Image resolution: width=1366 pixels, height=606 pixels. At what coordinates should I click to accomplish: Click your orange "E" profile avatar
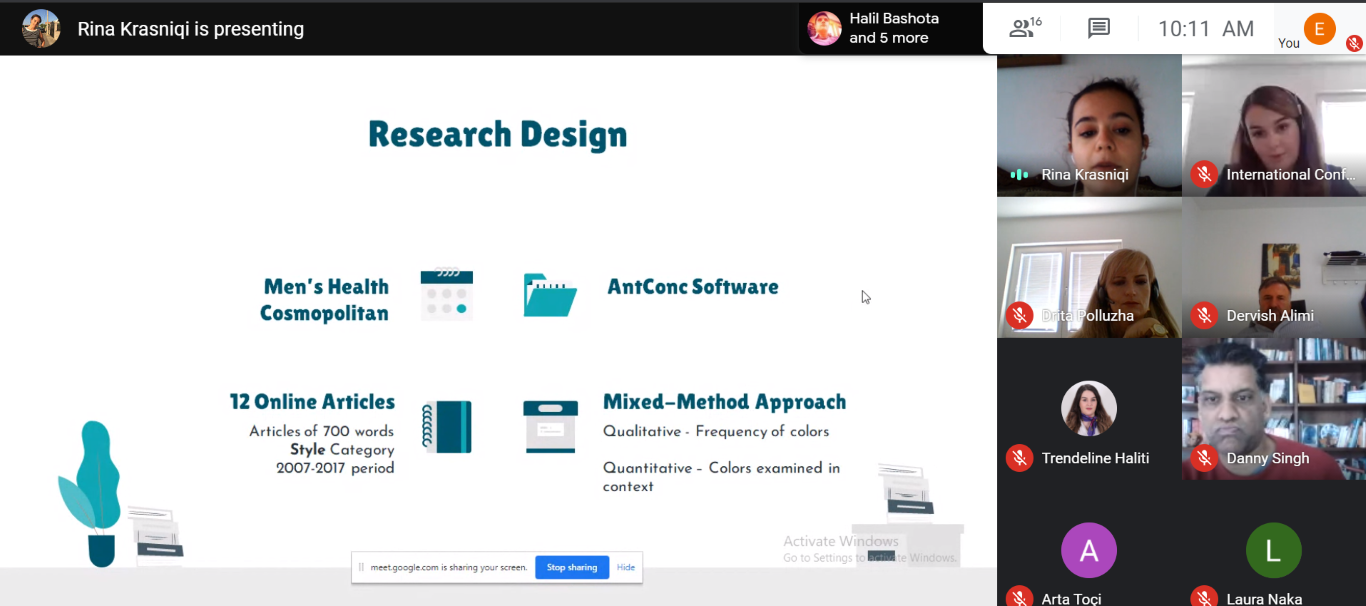pyautogui.click(x=1319, y=28)
